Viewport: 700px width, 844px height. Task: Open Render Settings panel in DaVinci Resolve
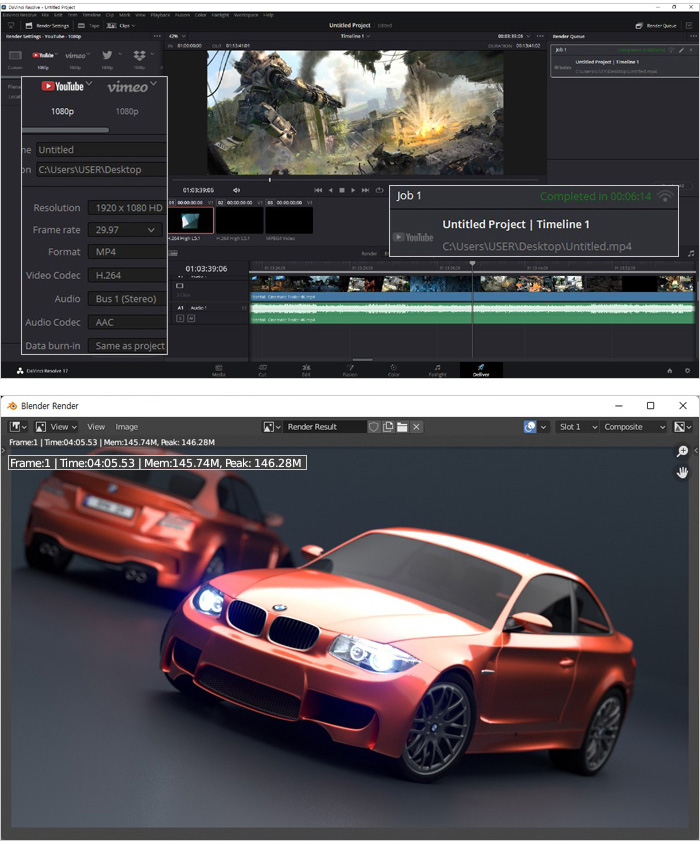47,25
